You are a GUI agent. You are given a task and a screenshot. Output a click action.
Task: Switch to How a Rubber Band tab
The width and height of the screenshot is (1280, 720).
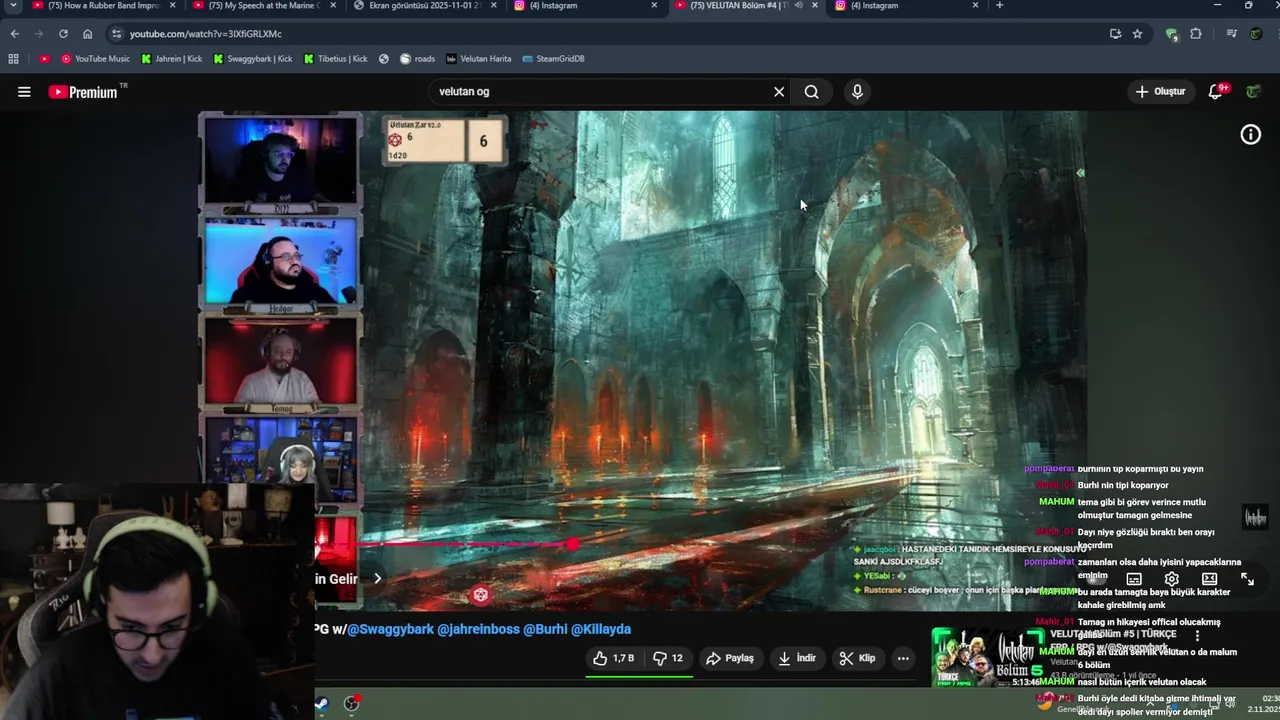pyautogui.click(x=103, y=6)
